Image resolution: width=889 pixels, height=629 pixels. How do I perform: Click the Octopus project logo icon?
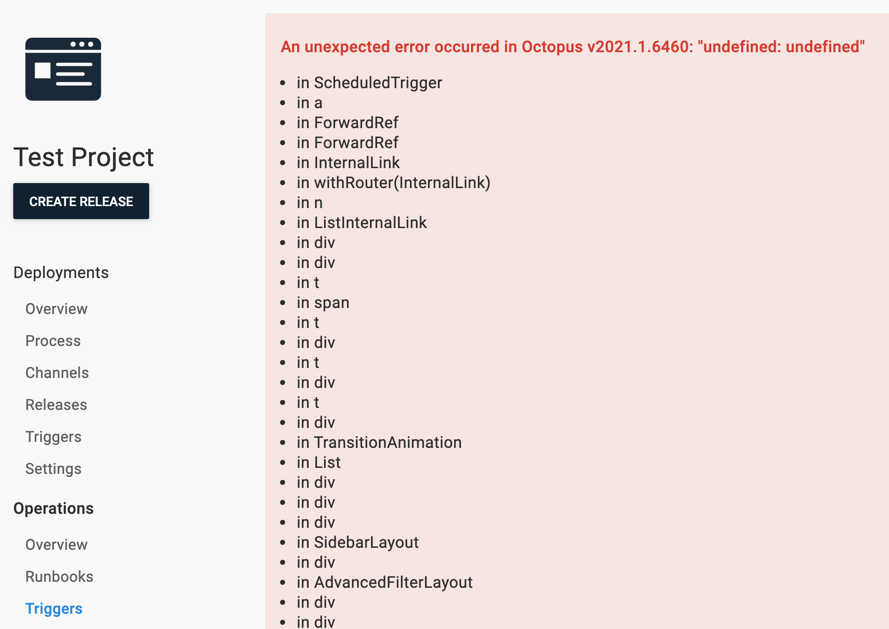(x=62, y=68)
